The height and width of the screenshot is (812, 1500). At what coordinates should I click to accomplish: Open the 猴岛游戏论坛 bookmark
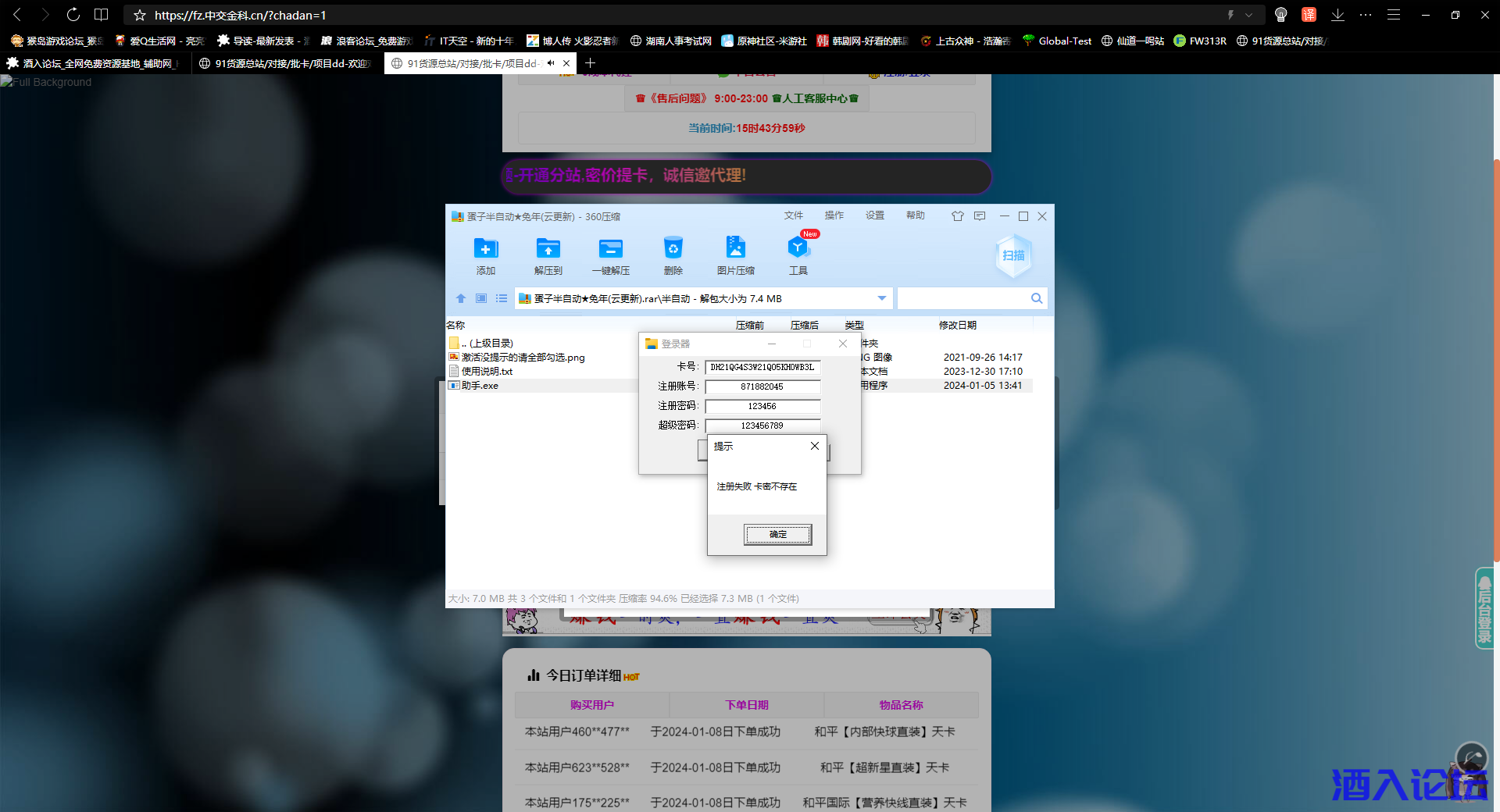(57, 41)
